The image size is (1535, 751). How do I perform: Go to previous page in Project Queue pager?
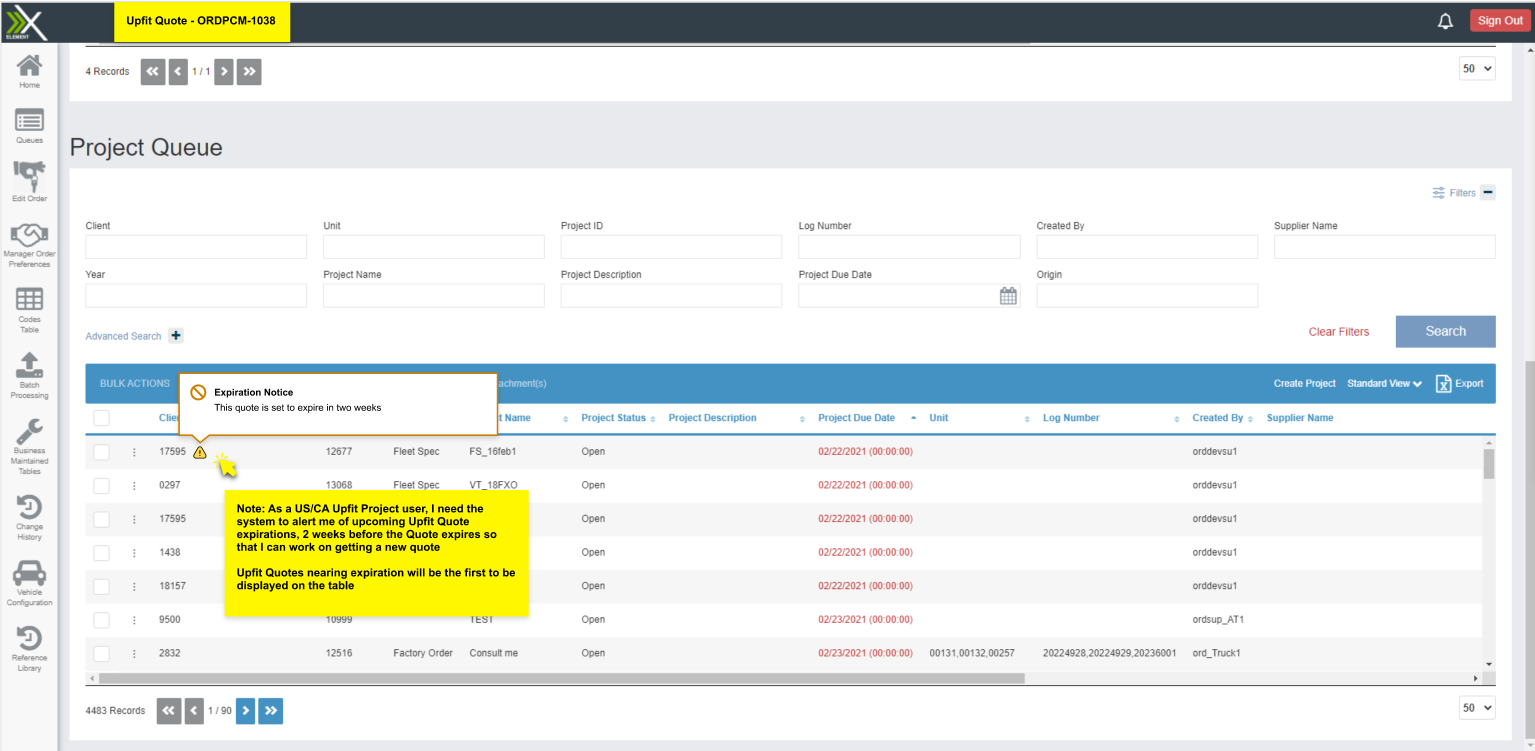click(194, 711)
